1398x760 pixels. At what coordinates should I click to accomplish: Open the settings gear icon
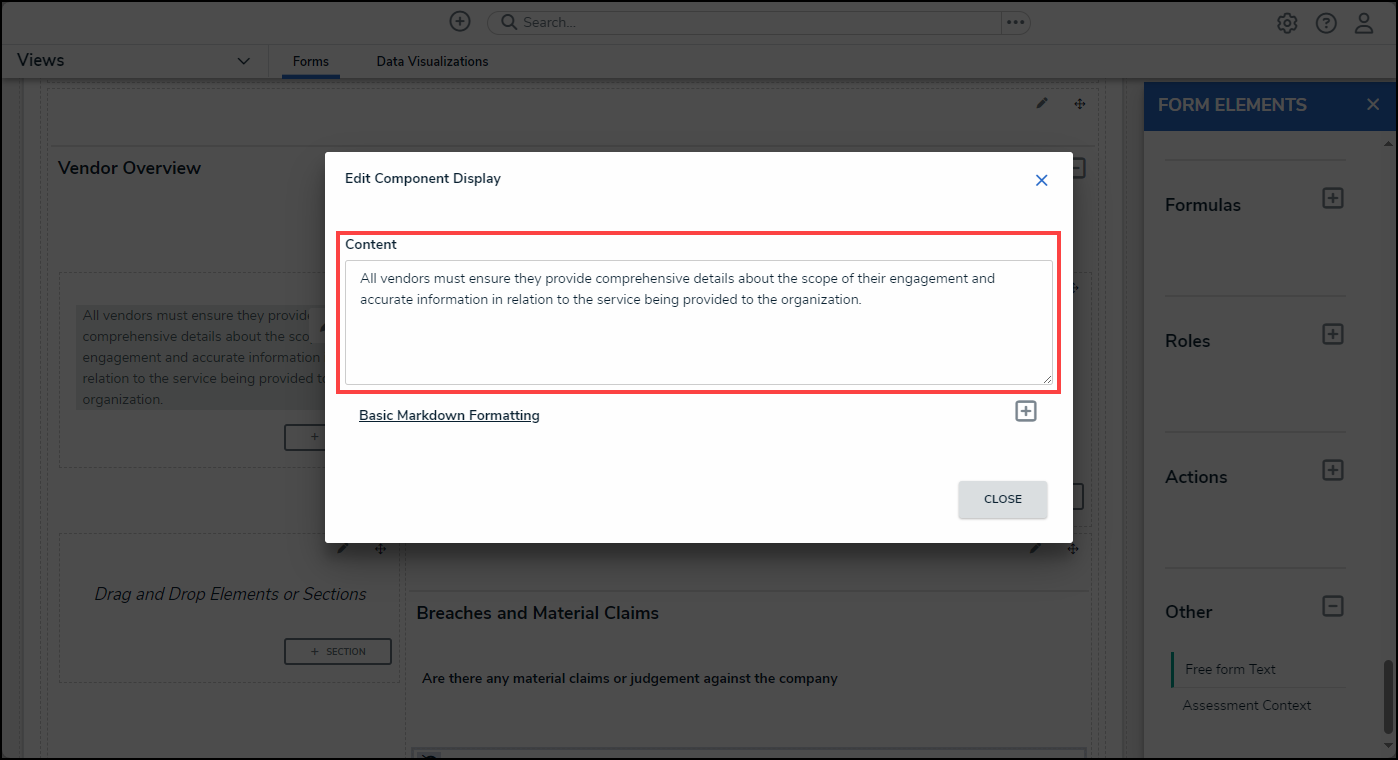pyautogui.click(x=1287, y=24)
